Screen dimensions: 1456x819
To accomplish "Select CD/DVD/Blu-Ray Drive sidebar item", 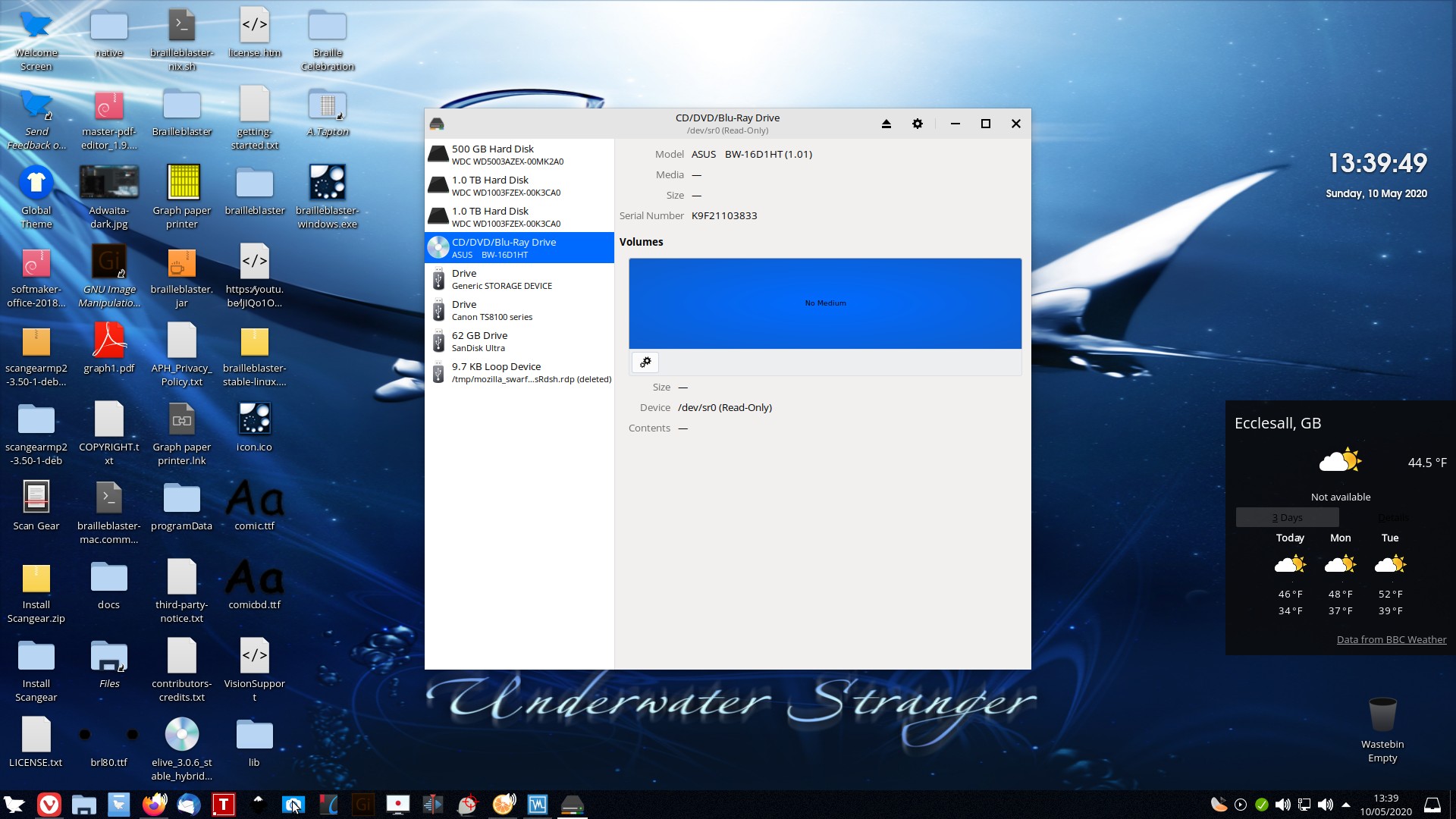I will [519, 248].
